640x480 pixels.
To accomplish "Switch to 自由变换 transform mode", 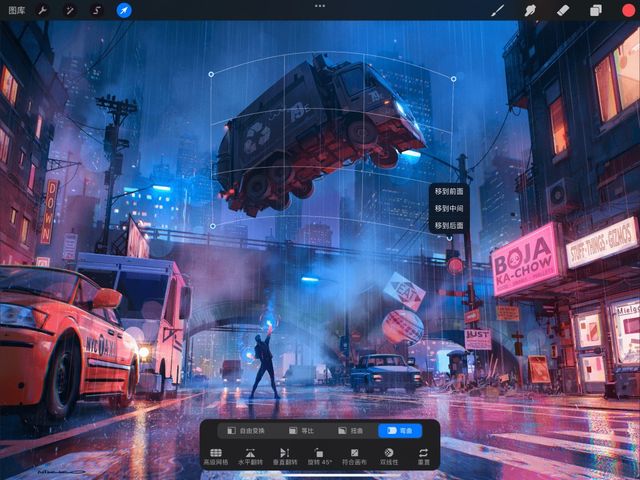I will [246, 430].
